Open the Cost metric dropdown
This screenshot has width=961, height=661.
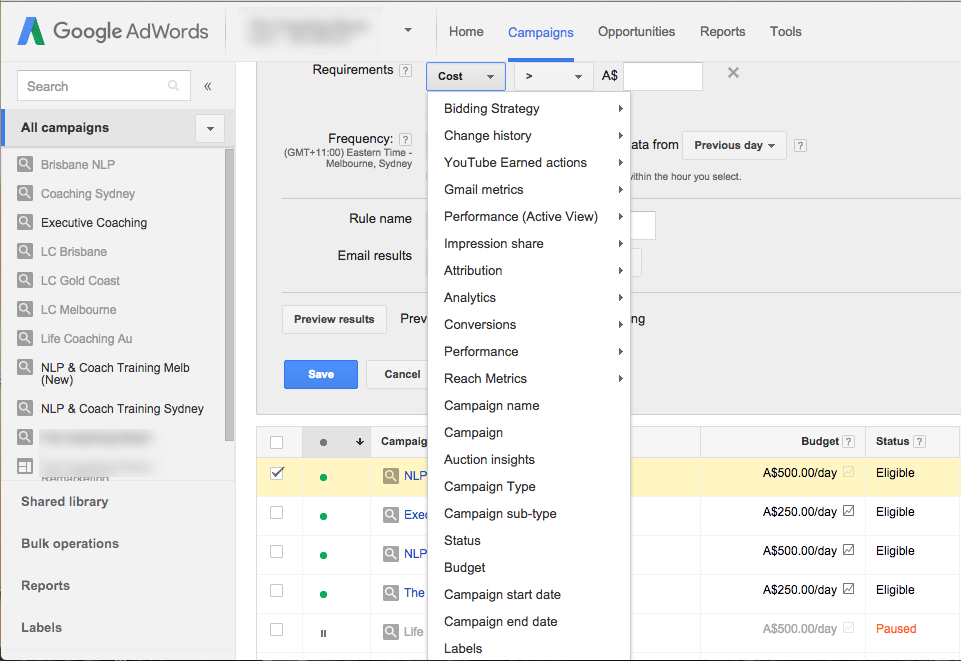point(466,77)
